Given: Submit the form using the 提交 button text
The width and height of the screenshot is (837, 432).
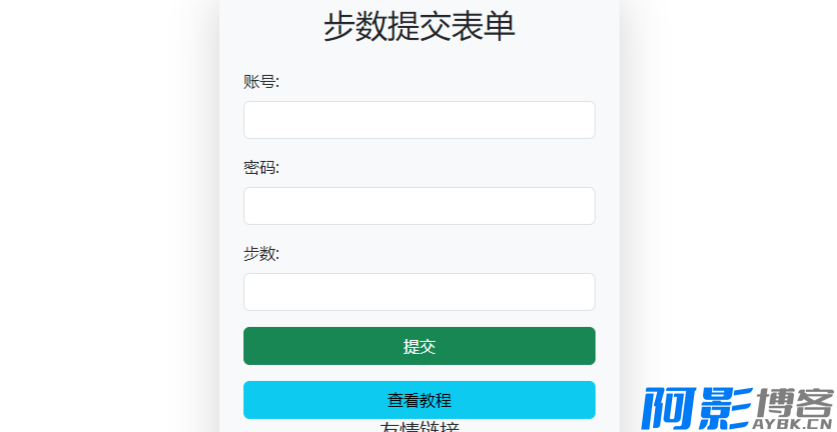Looking at the screenshot, I should point(419,347).
